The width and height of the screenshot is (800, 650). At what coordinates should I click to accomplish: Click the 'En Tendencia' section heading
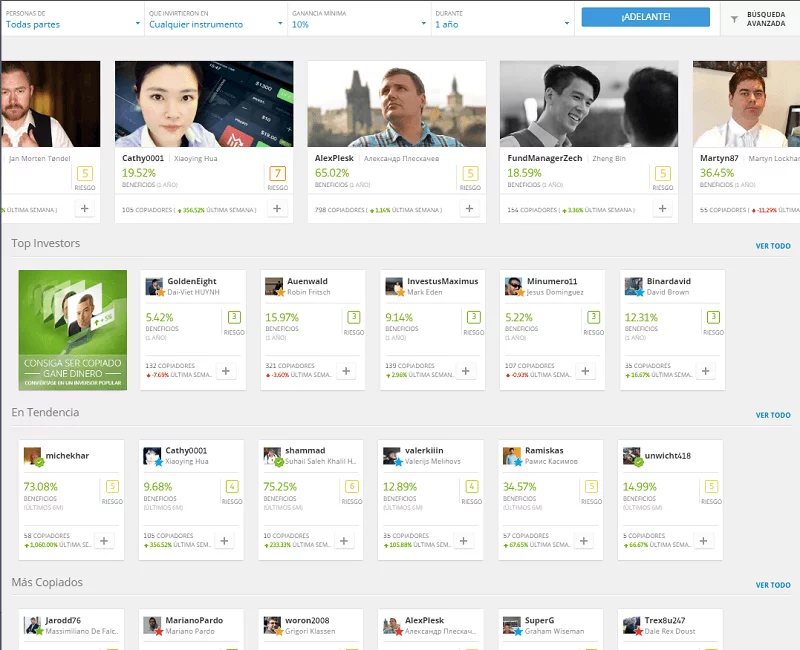pyautogui.click(x=45, y=412)
